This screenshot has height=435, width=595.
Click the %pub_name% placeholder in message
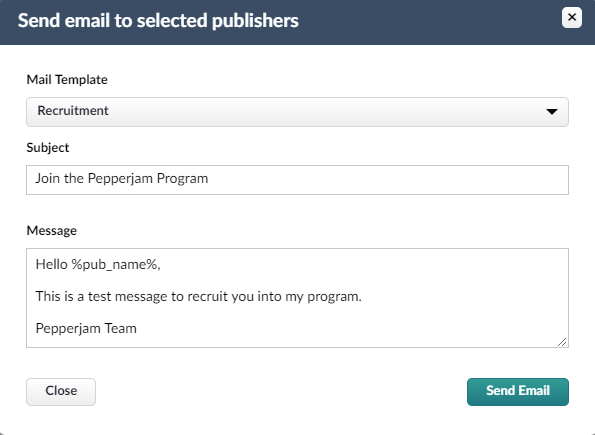pos(114,265)
